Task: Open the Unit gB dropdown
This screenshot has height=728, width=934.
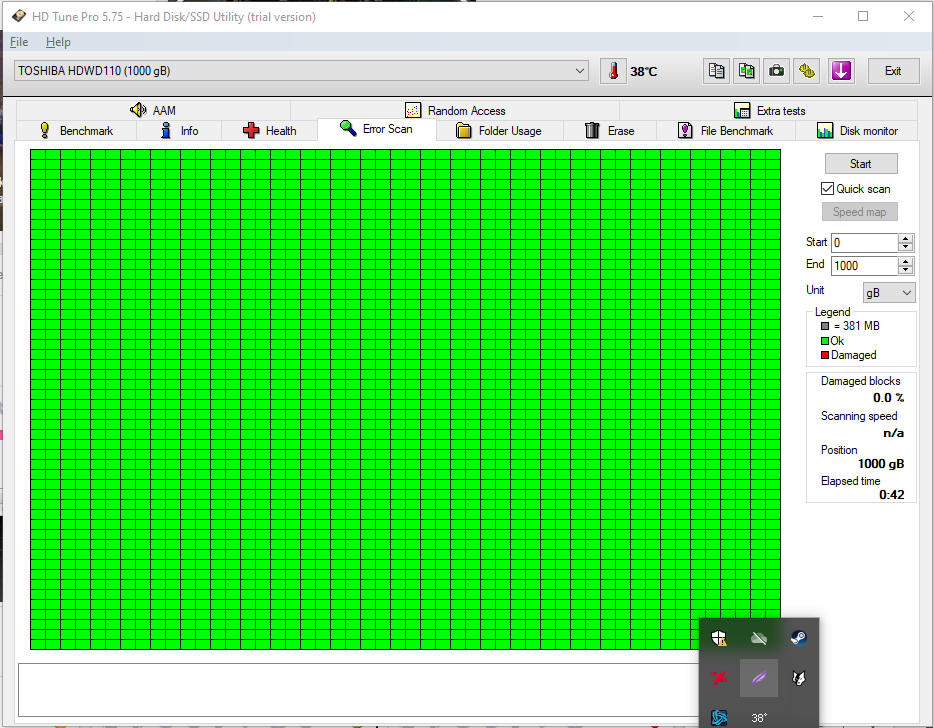Action: (889, 293)
